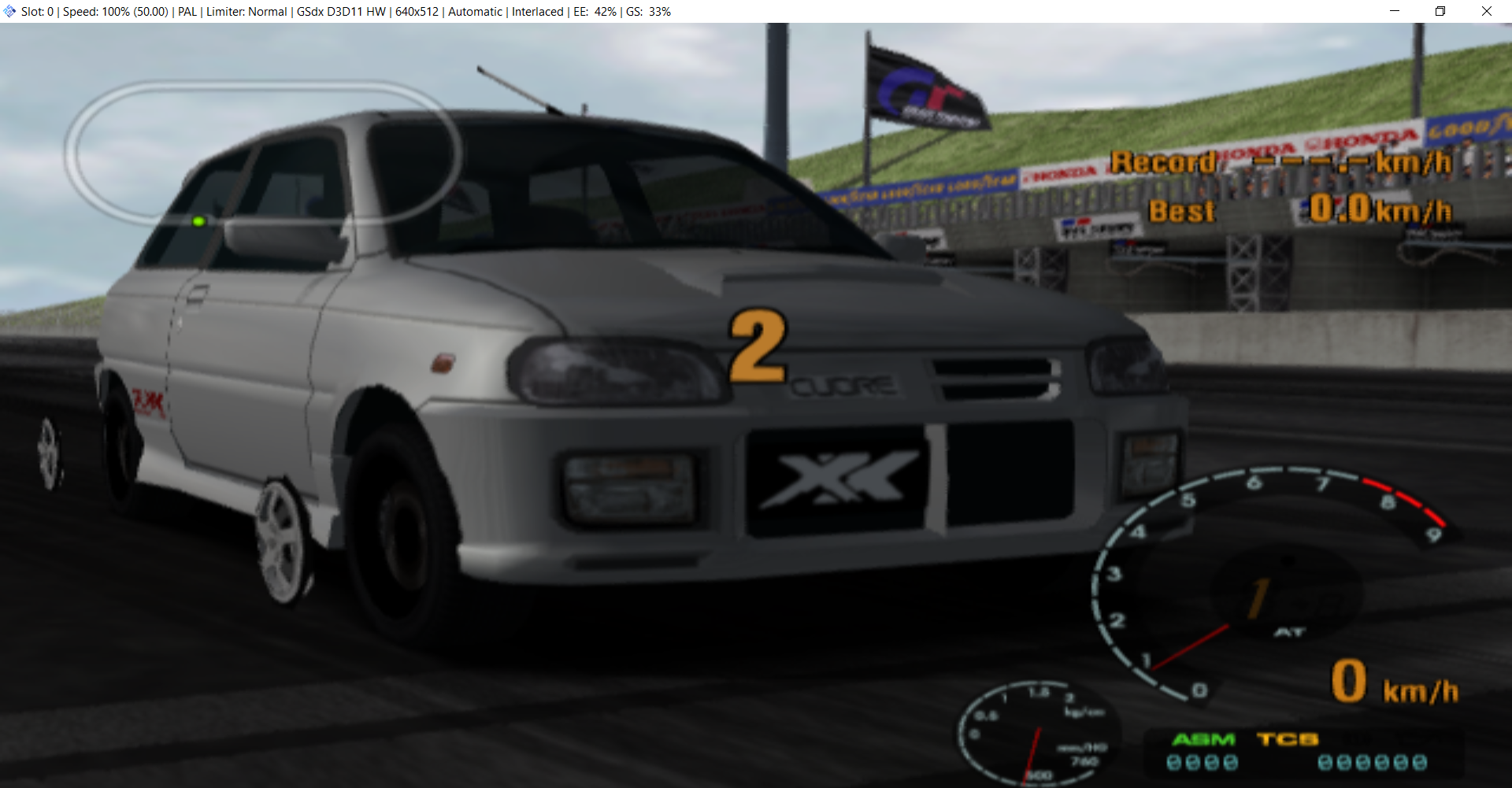Click the yellow TCS indicator
The height and width of the screenshot is (788, 1512).
point(1288,739)
